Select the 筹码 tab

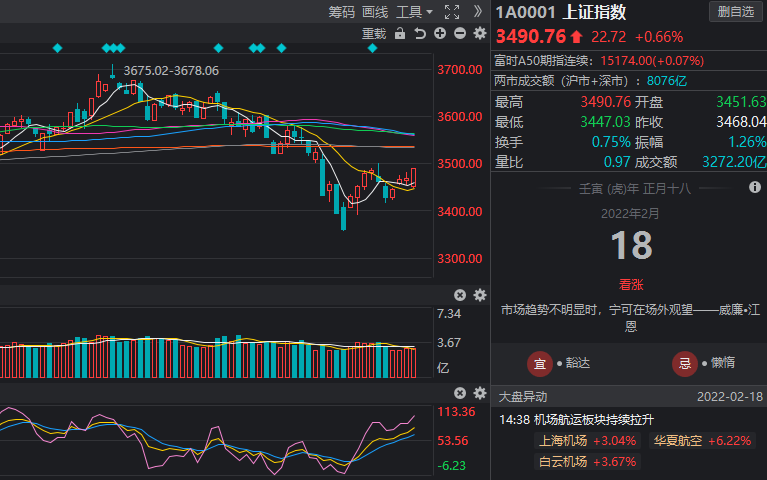tap(342, 12)
